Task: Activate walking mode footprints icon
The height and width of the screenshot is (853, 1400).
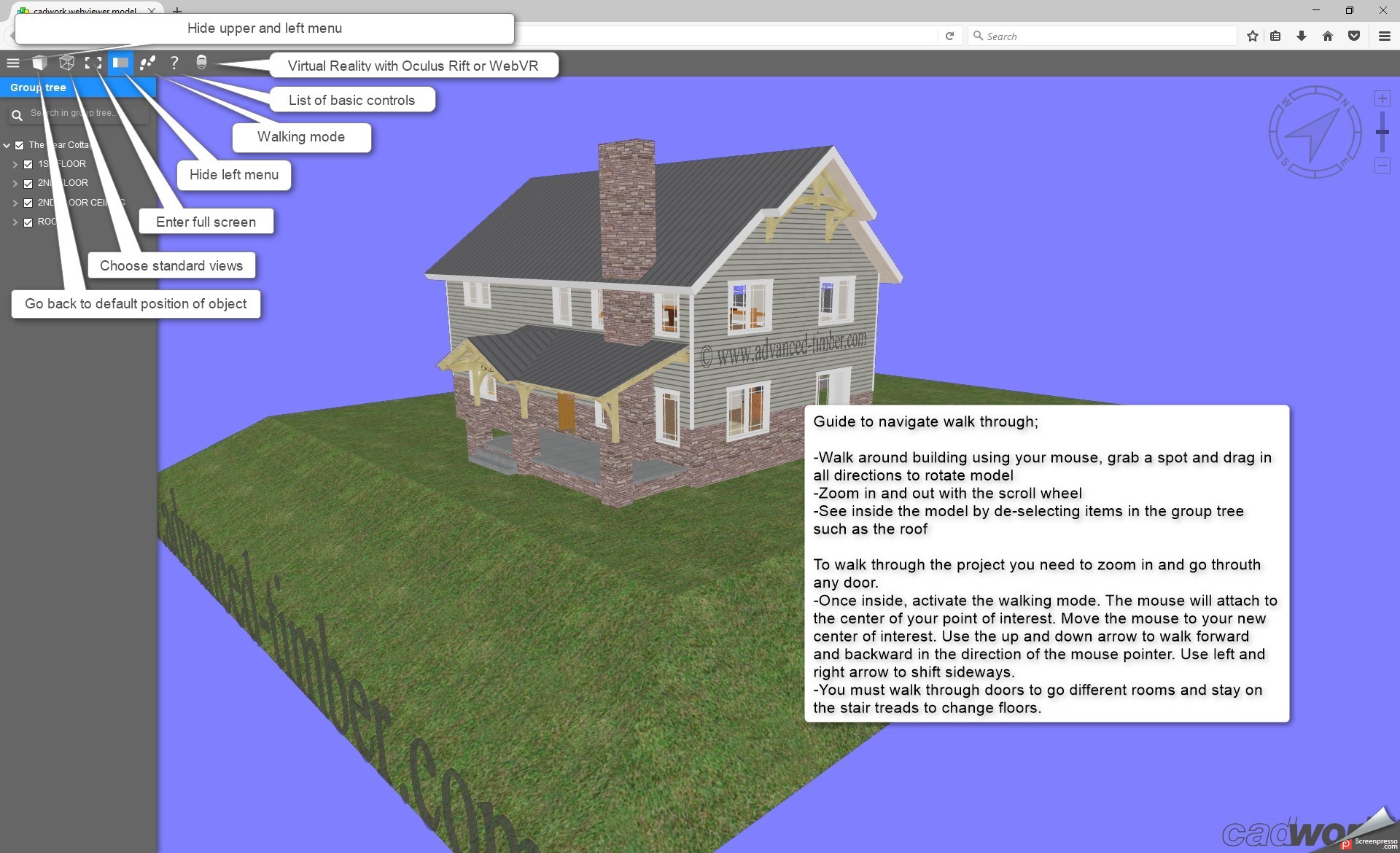Action: coord(147,63)
